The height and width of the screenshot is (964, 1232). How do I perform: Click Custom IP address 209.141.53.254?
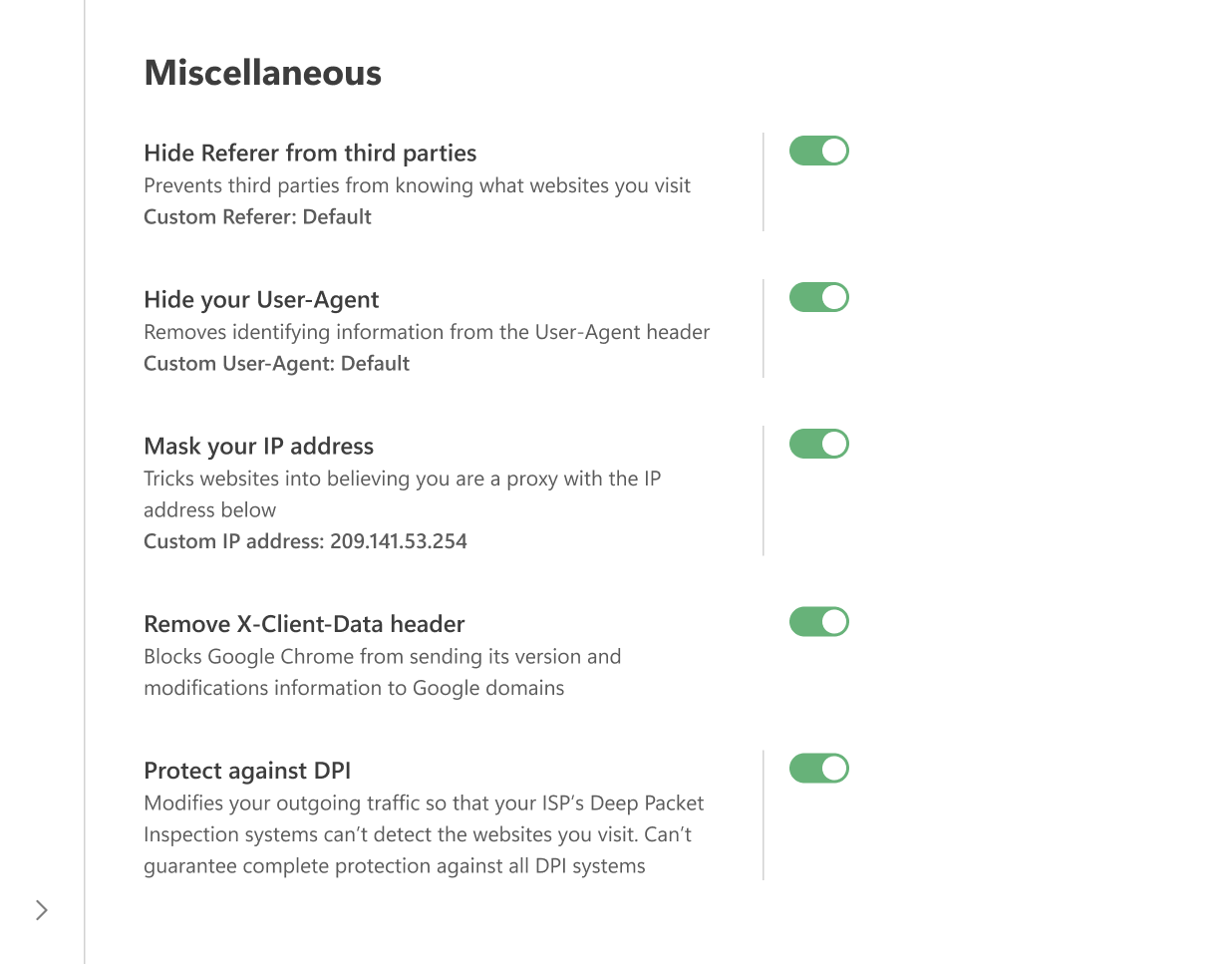point(305,541)
